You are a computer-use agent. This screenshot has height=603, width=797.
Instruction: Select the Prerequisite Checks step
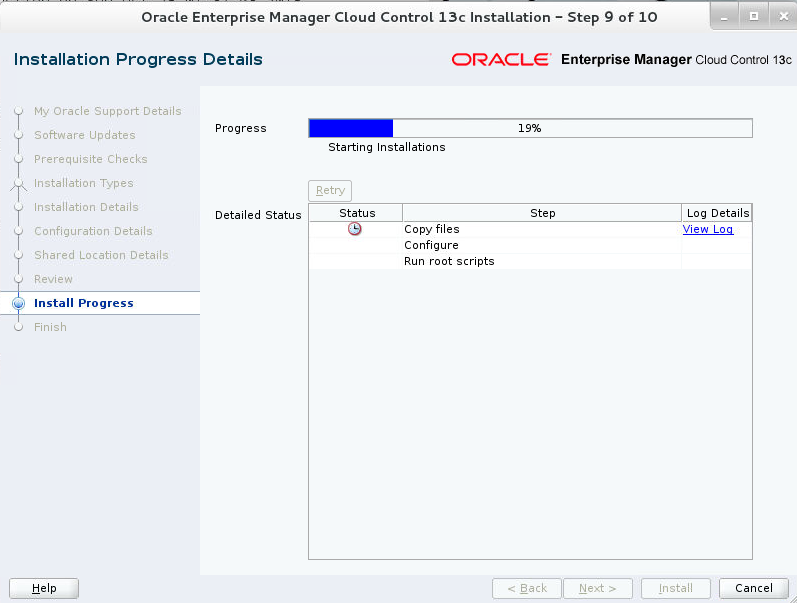(x=90, y=159)
